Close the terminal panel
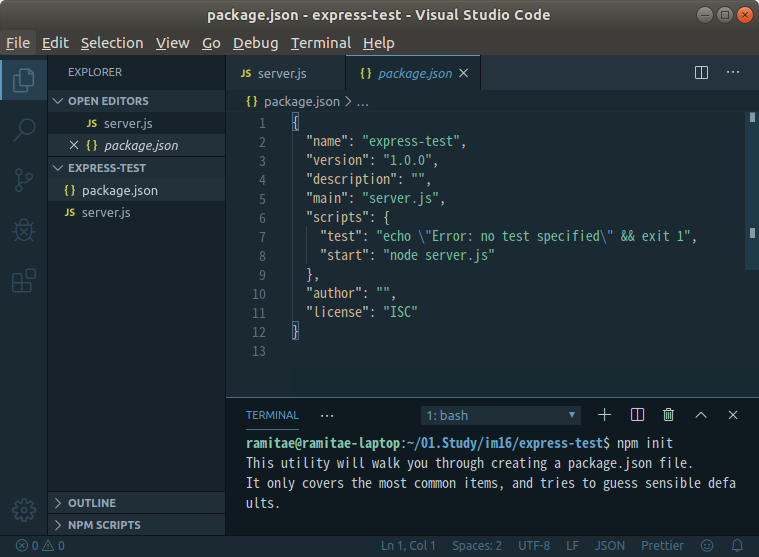This screenshot has height=557, width=759. point(732,415)
